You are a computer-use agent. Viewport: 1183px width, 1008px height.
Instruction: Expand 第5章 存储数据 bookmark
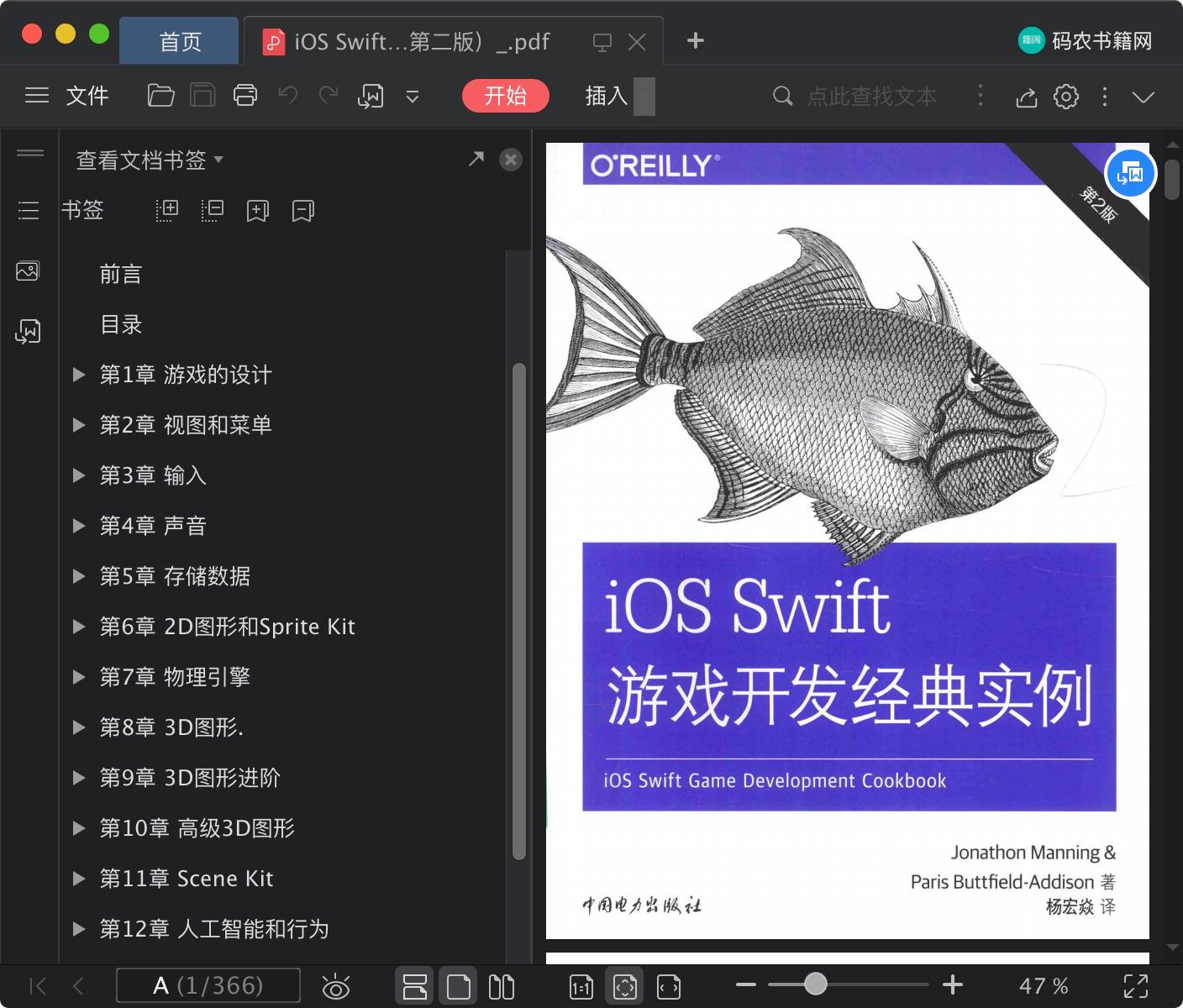pyautogui.click(x=79, y=576)
